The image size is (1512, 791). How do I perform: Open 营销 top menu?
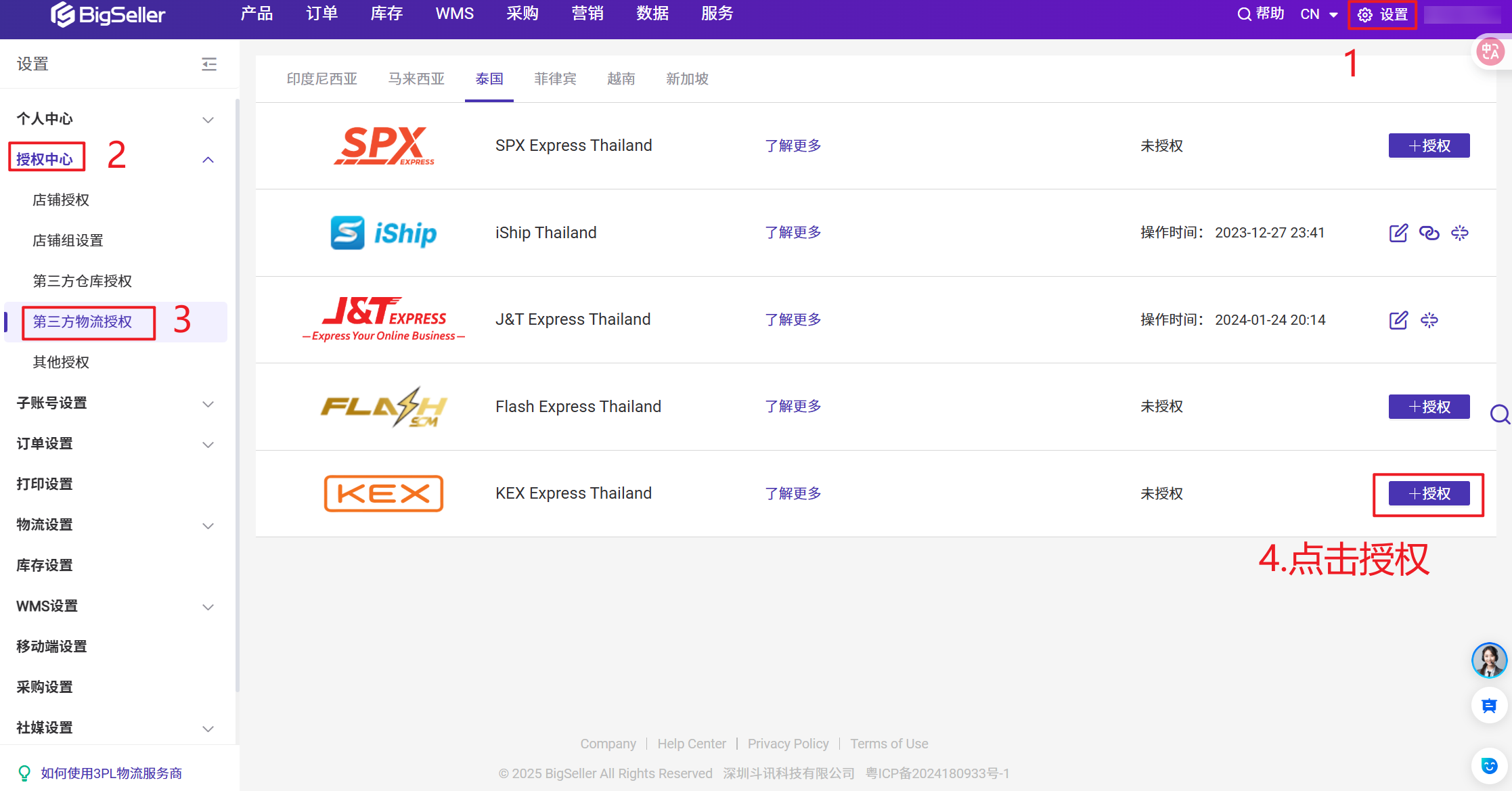click(x=587, y=14)
